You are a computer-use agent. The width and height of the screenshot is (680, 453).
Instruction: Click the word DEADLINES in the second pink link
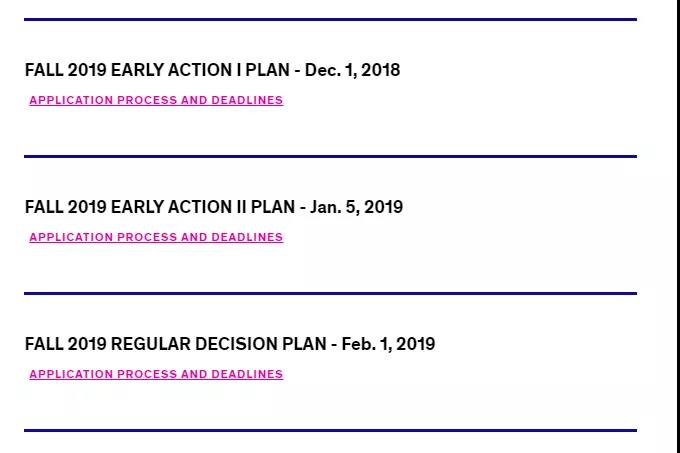tap(247, 237)
